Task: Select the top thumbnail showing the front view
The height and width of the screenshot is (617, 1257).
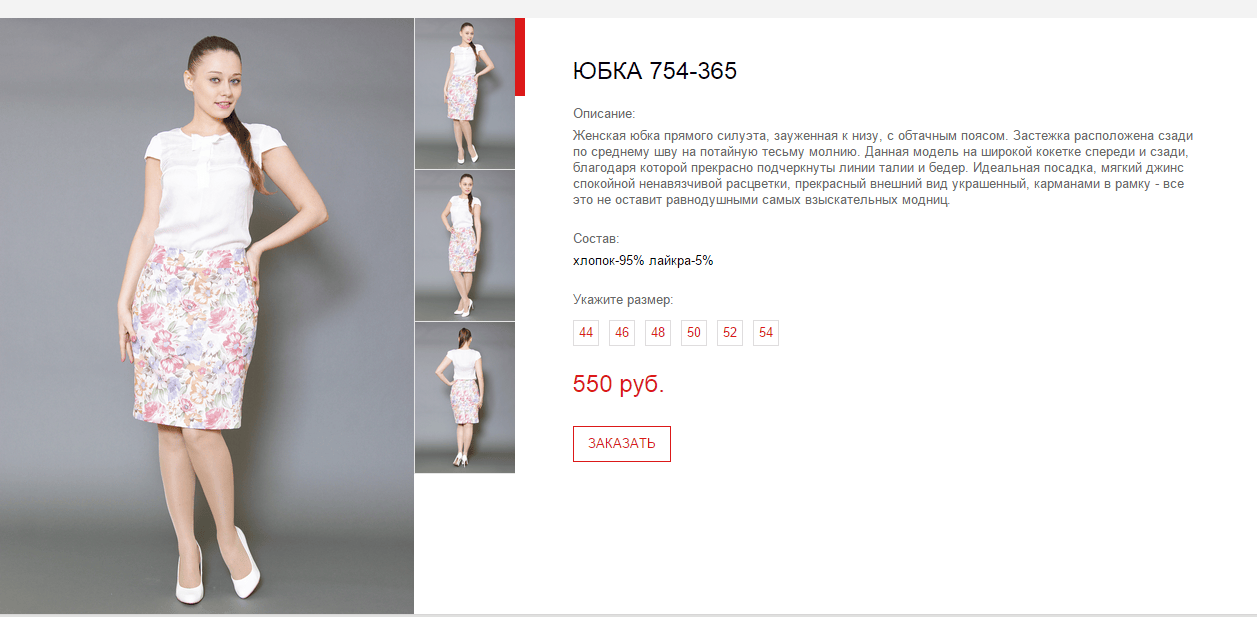Action: coord(465,94)
